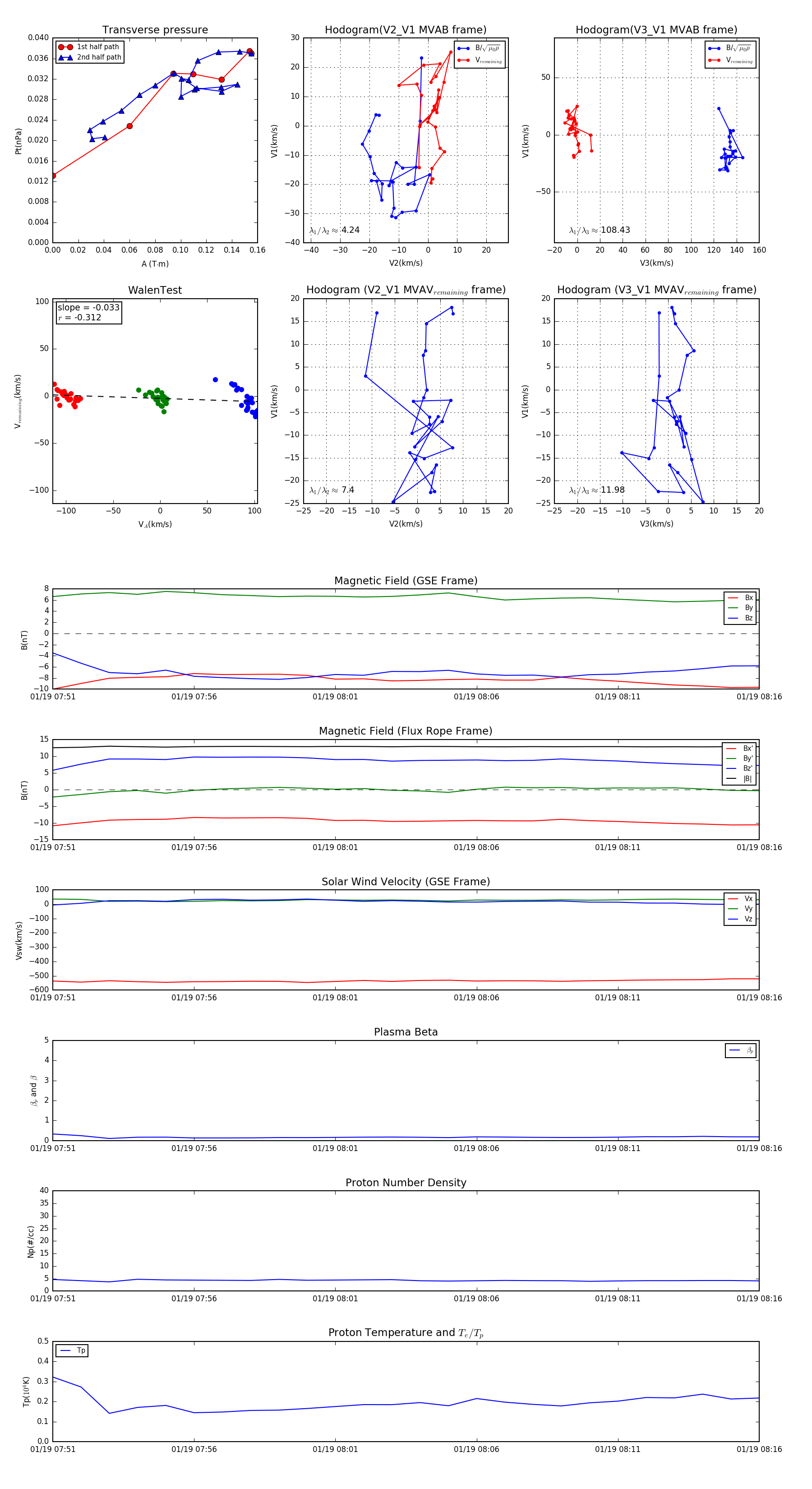The image size is (812, 1489).
Task: Click '01/19 08:01' tick under Plasma Beta panel
Action: point(335,1148)
